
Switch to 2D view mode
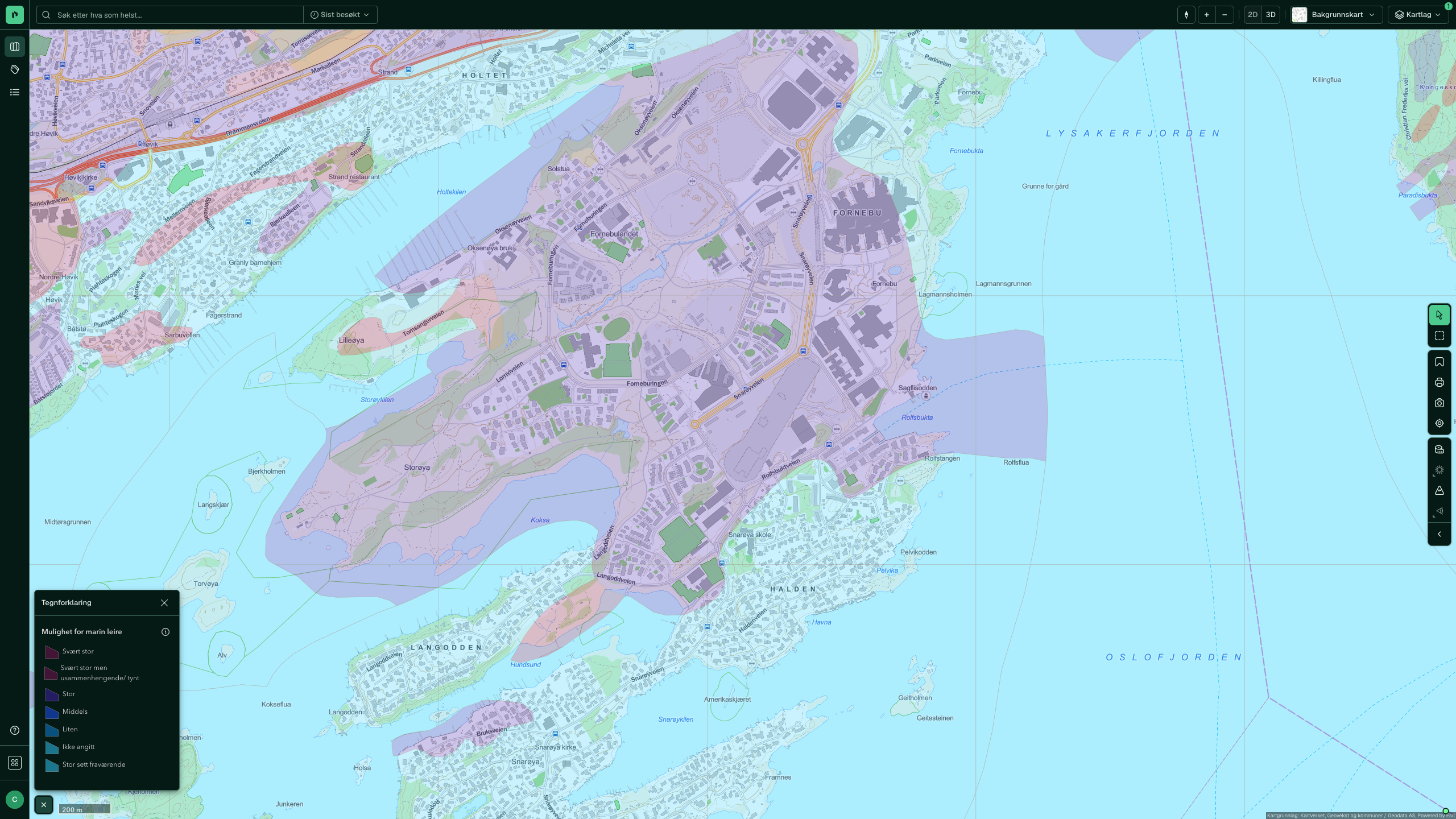coord(1252,15)
